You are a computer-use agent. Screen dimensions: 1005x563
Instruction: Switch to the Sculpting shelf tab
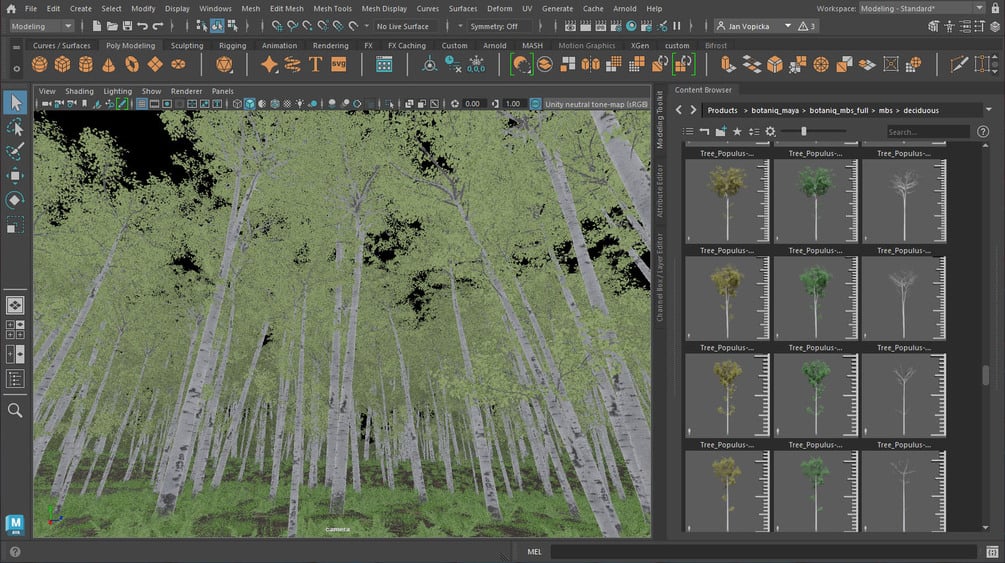pyautogui.click(x=187, y=45)
